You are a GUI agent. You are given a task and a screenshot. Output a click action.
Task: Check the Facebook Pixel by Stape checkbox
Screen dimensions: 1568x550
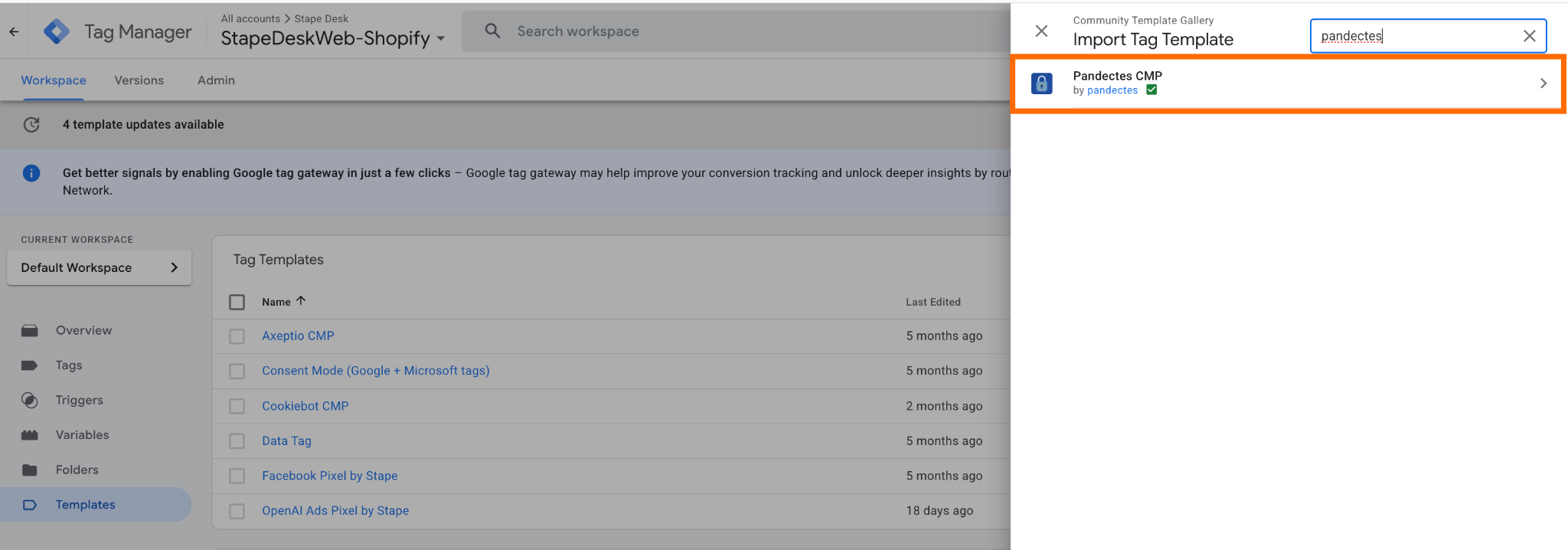(237, 476)
